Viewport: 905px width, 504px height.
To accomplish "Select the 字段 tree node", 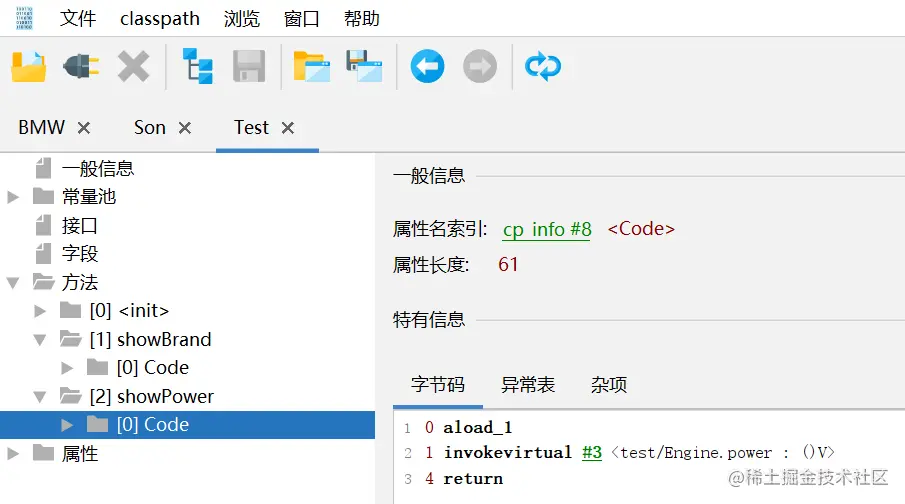I will coord(80,253).
